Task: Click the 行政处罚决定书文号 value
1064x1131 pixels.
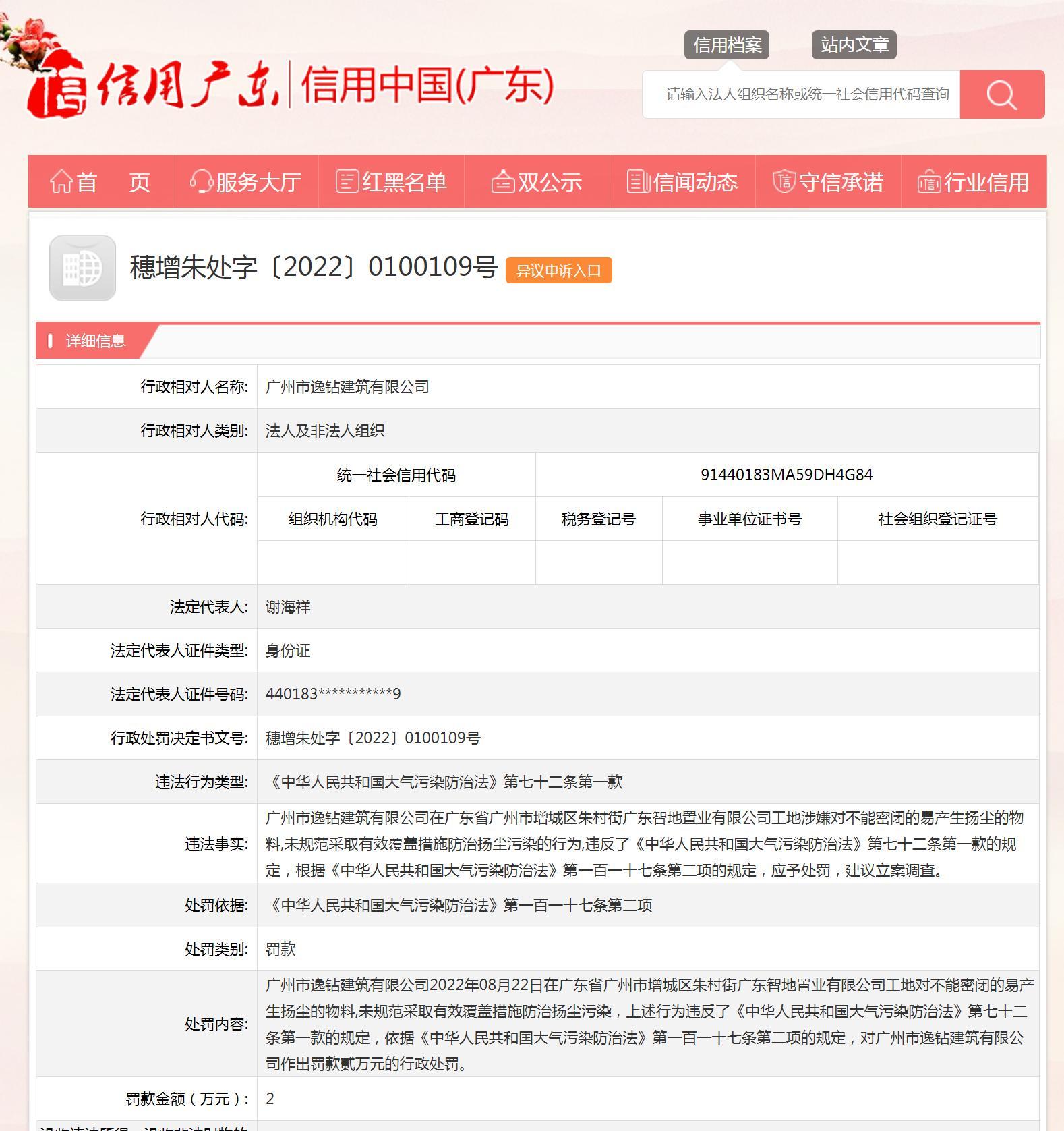Action: click(x=373, y=738)
